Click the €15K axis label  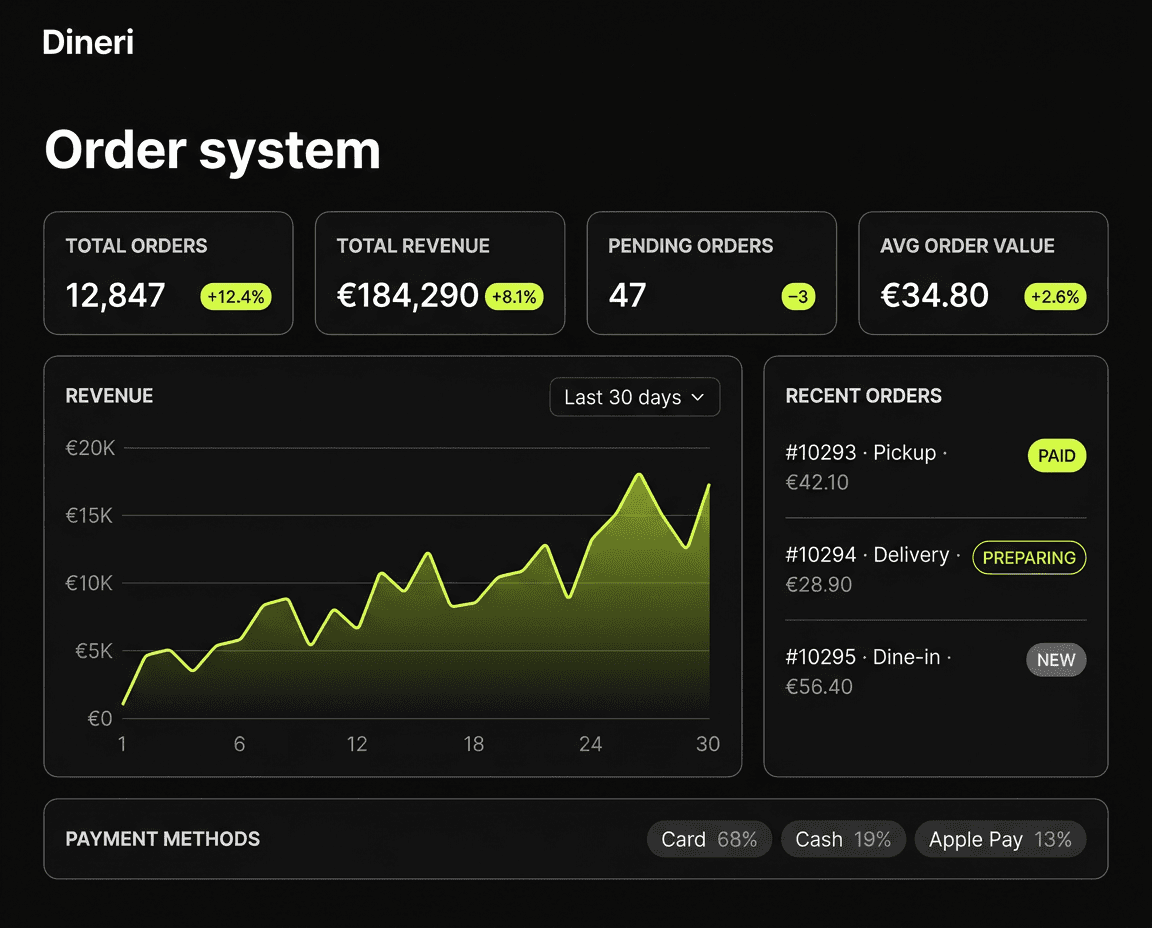coord(89,516)
